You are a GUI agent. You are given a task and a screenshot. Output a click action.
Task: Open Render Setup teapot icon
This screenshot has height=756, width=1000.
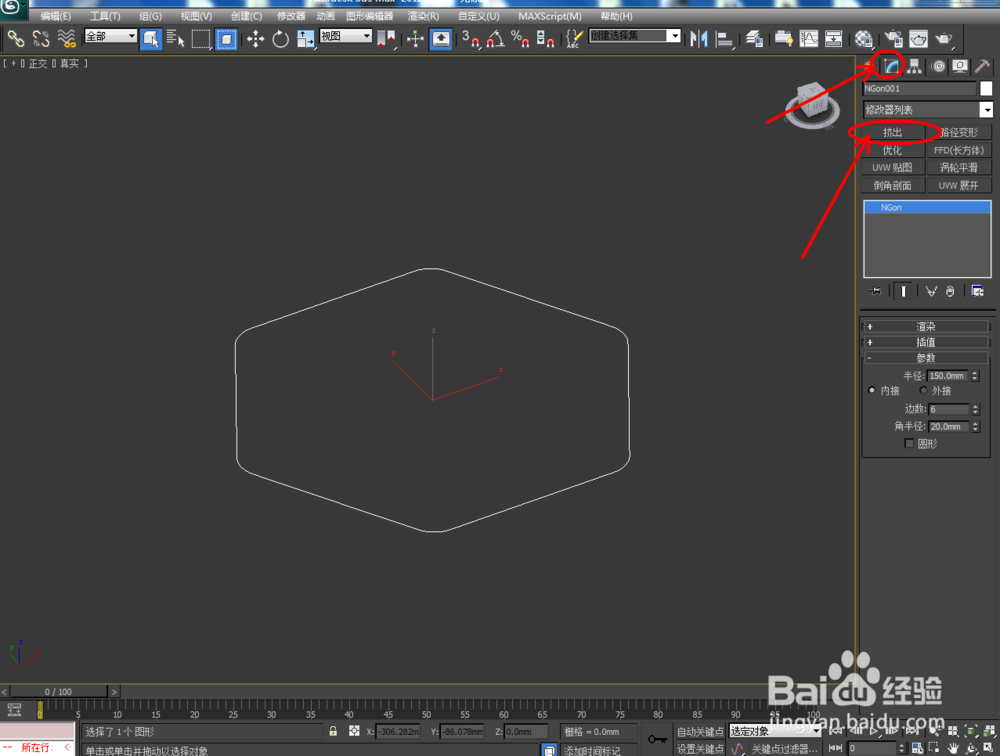893,39
